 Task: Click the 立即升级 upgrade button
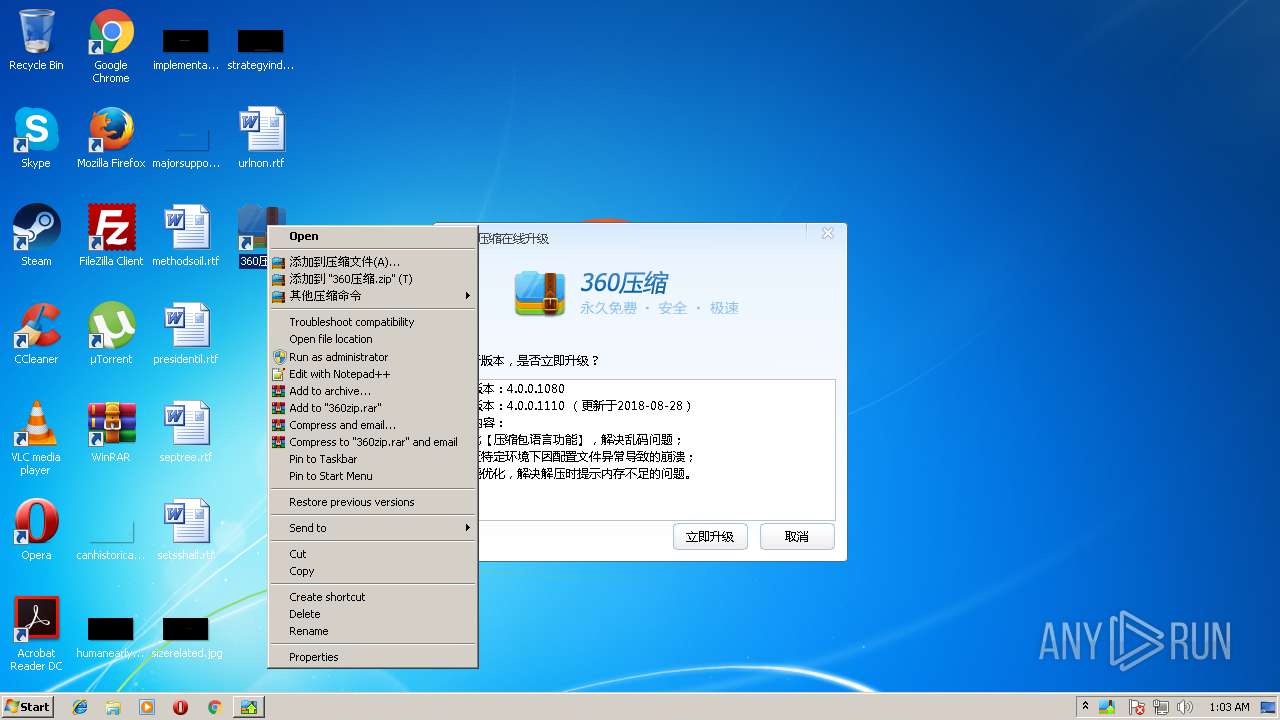(x=710, y=537)
